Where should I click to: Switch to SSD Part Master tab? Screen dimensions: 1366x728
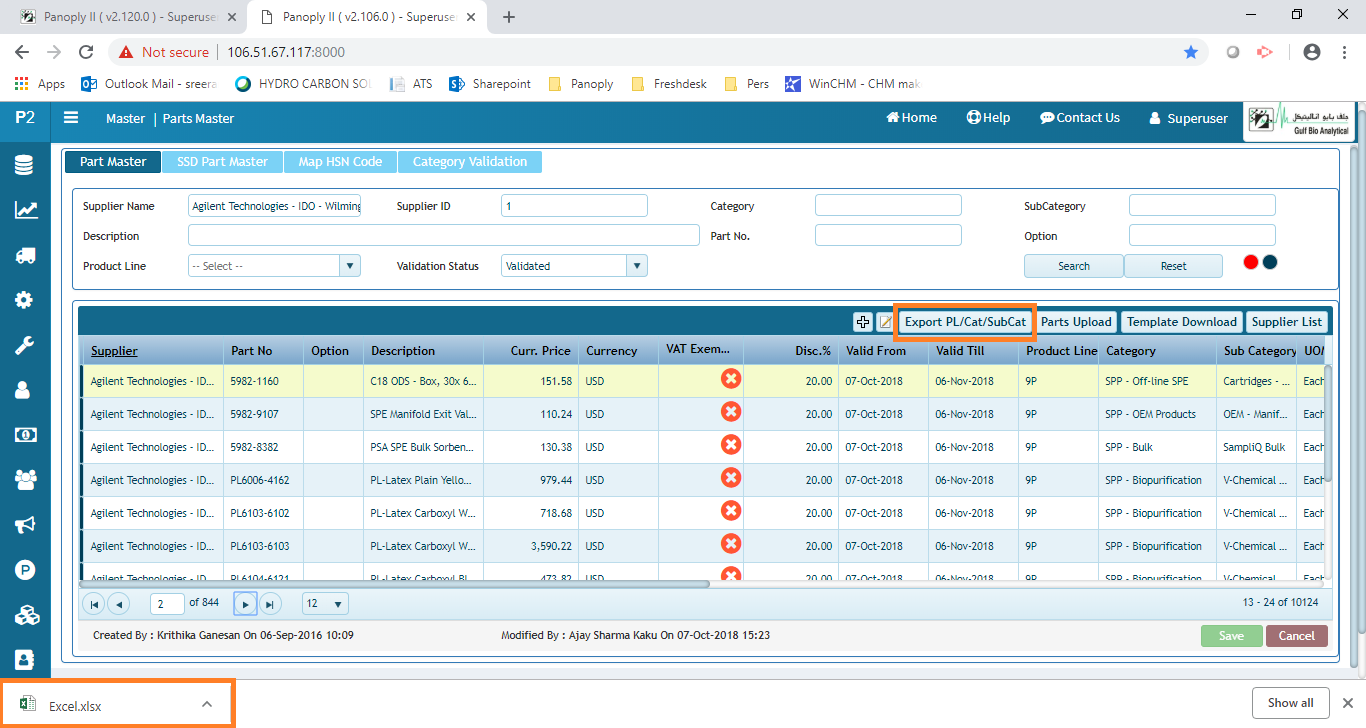[222, 161]
